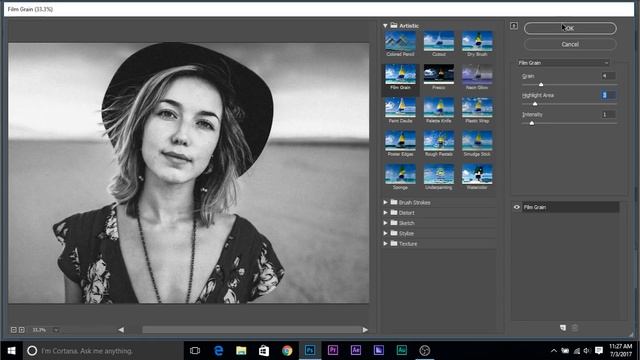Open Microsoft Edge from the taskbar
This screenshot has width=640, height=360.
point(218,351)
